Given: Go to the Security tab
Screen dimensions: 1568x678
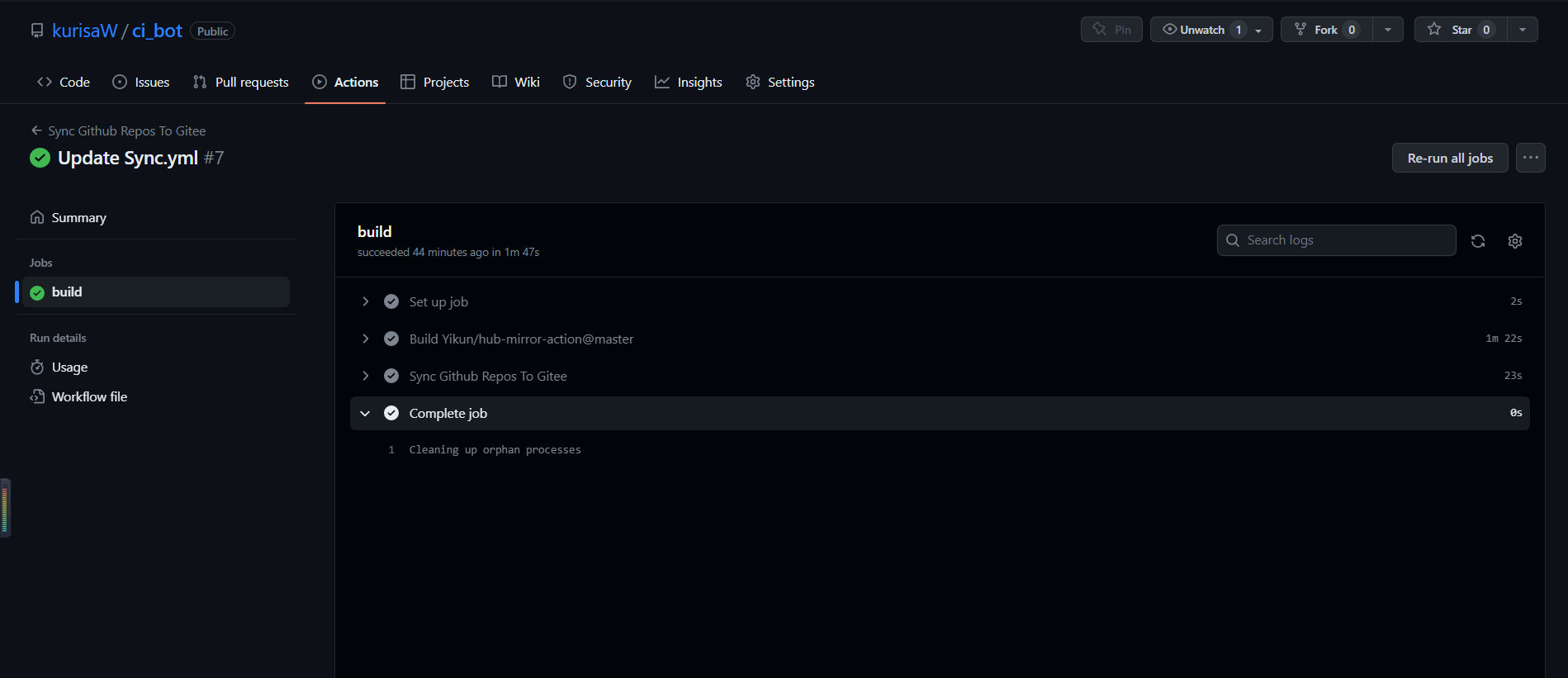Looking at the screenshot, I should pyautogui.click(x=597, y=82).
